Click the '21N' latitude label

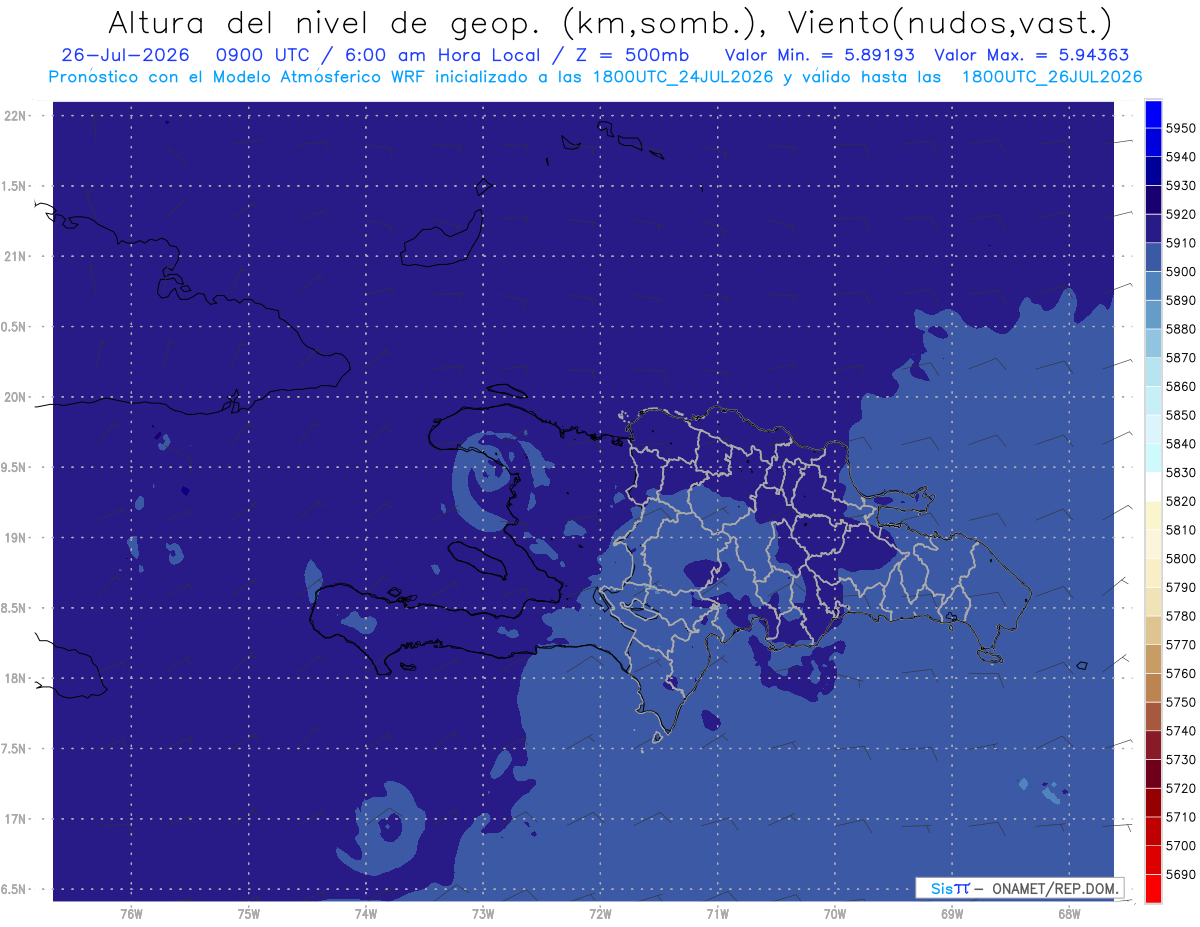[x=15, y=256]
